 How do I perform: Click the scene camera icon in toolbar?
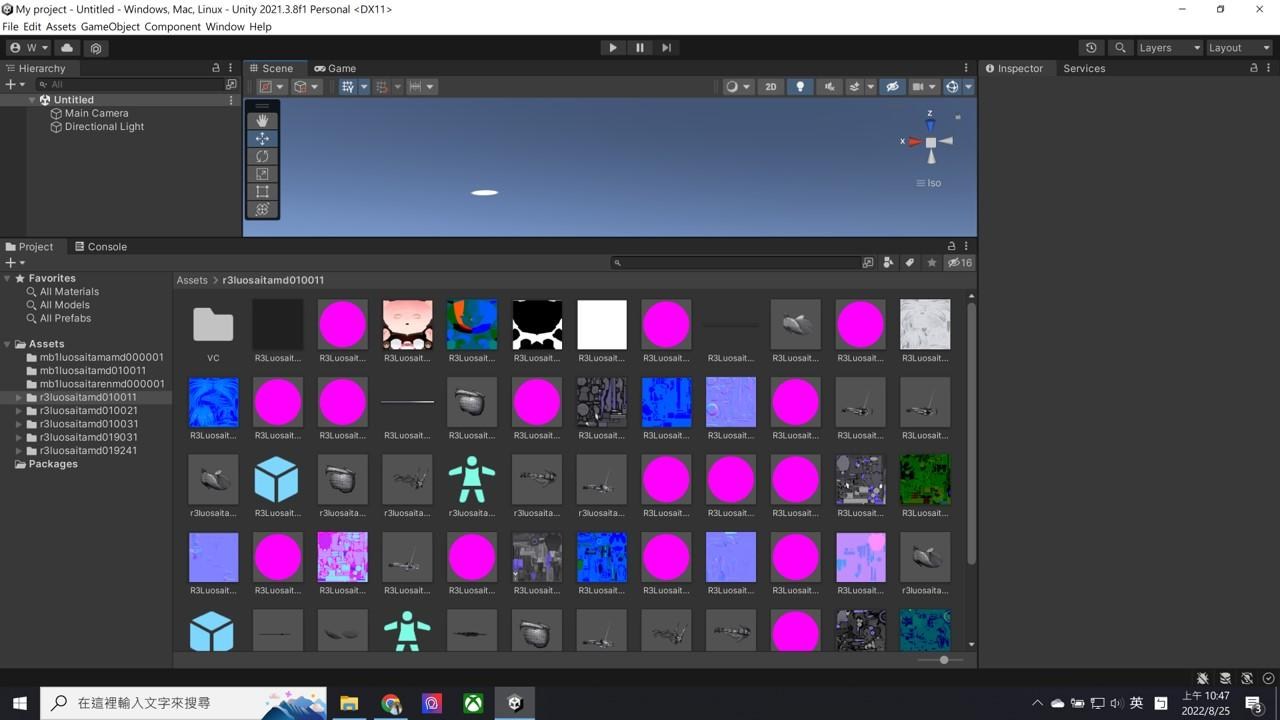917,86
